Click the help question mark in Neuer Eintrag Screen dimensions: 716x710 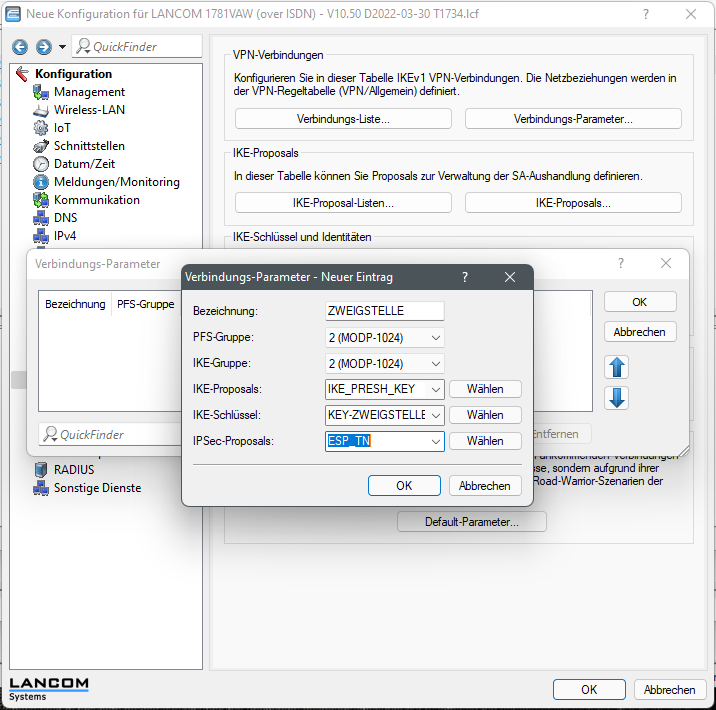(465, 277)
